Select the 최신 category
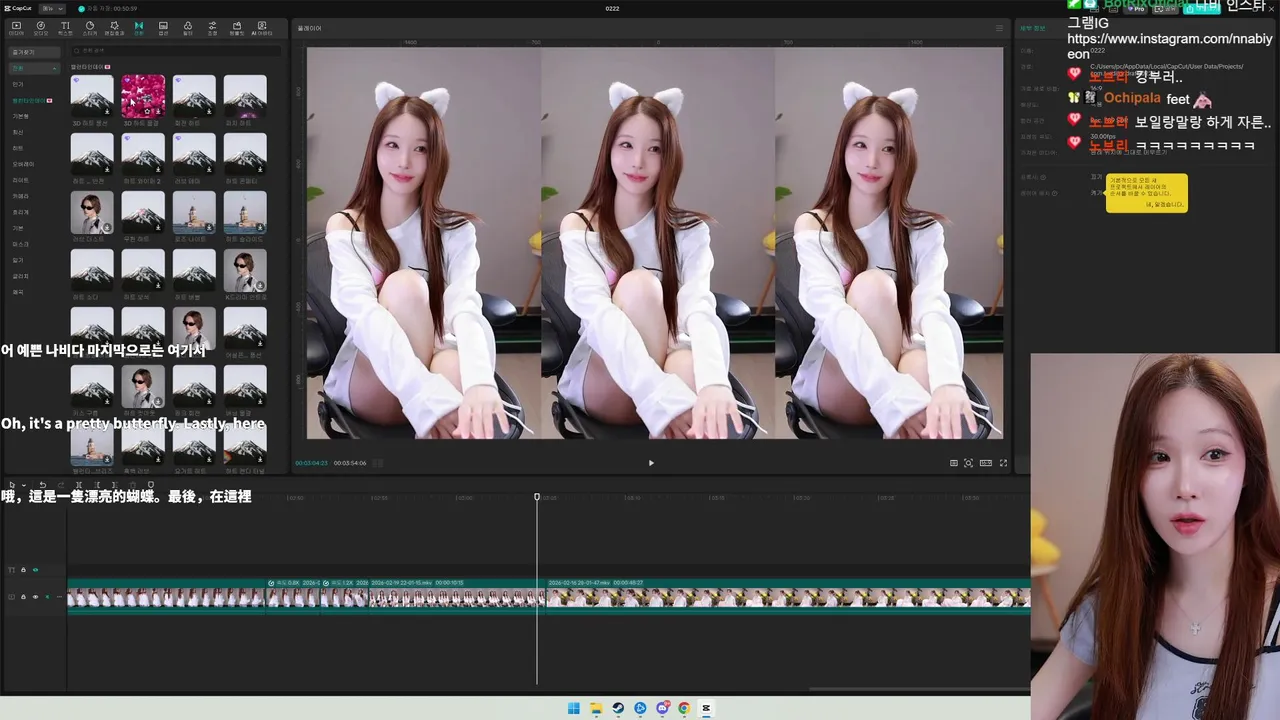 click(18, 132)
